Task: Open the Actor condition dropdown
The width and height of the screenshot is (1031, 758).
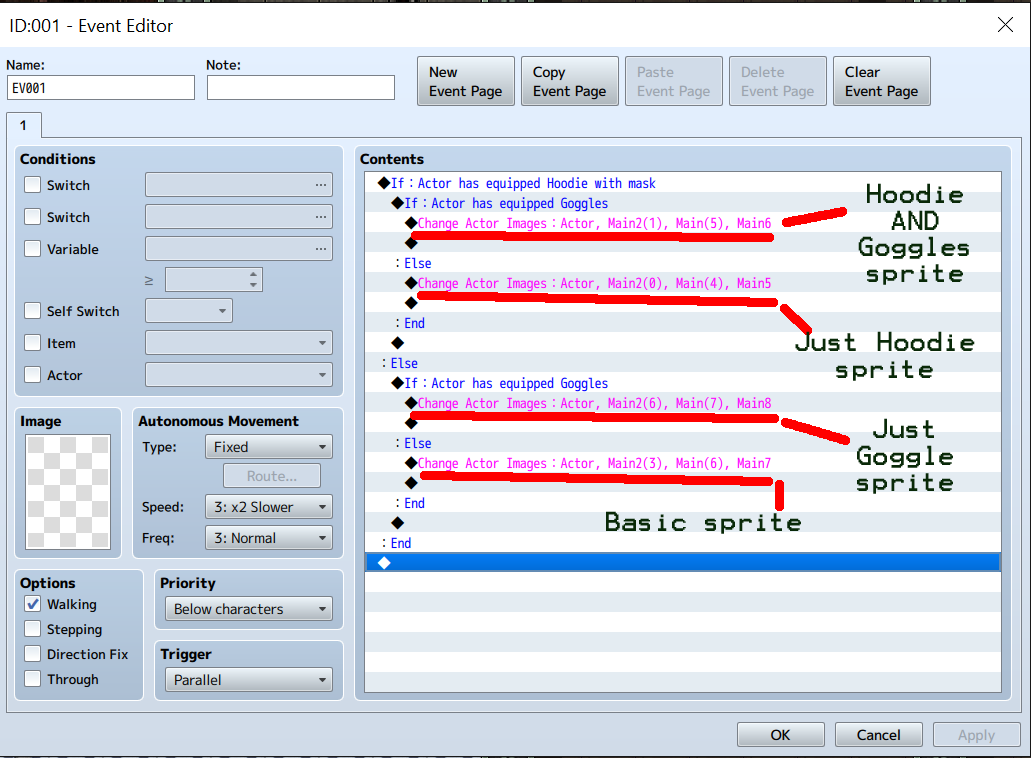Action: coord(239,375)
